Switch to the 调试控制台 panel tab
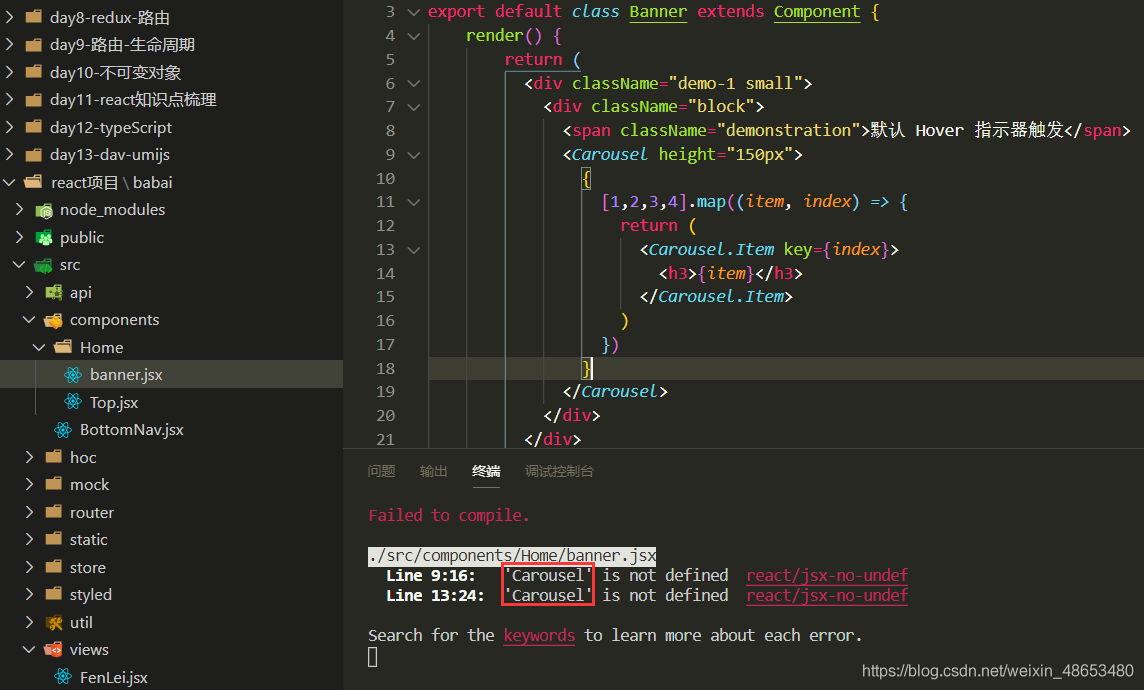 pyautogui.click(x=559, y=471)
